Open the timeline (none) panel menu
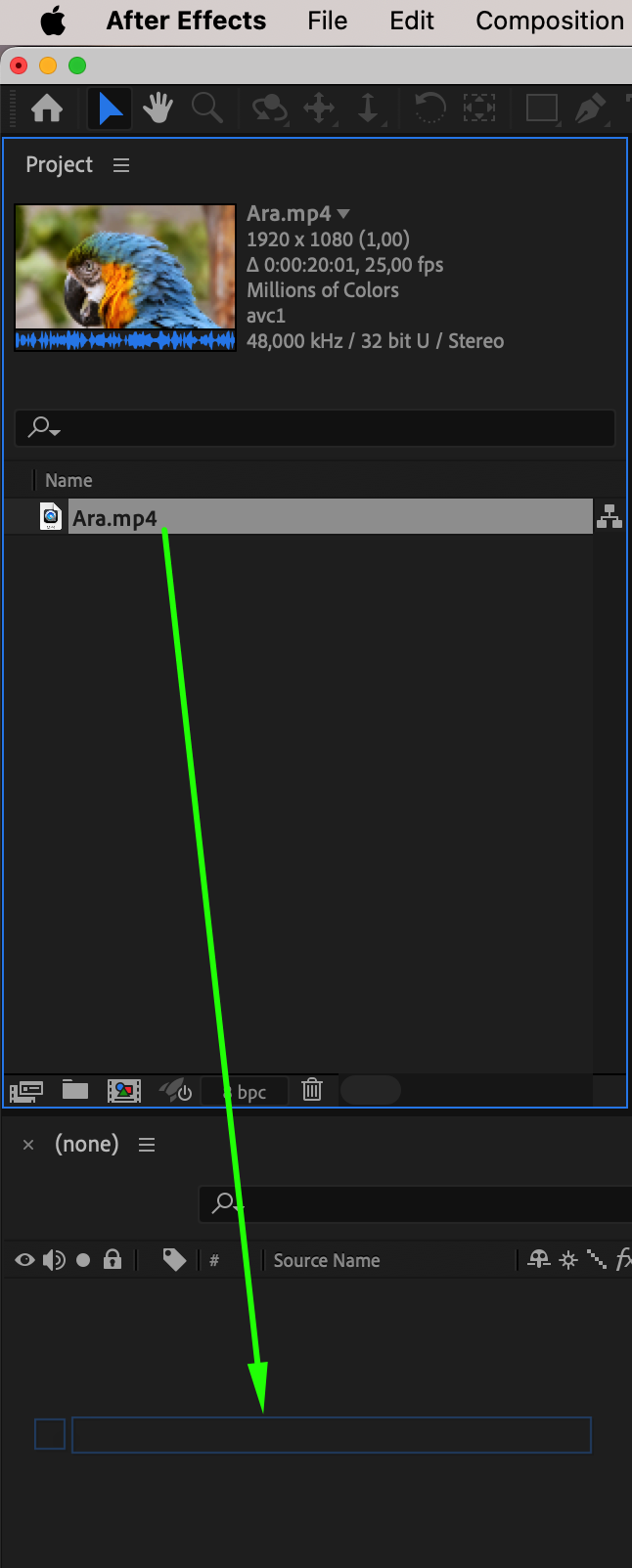Screen dimensions: 632x1568 point(147,1145)
